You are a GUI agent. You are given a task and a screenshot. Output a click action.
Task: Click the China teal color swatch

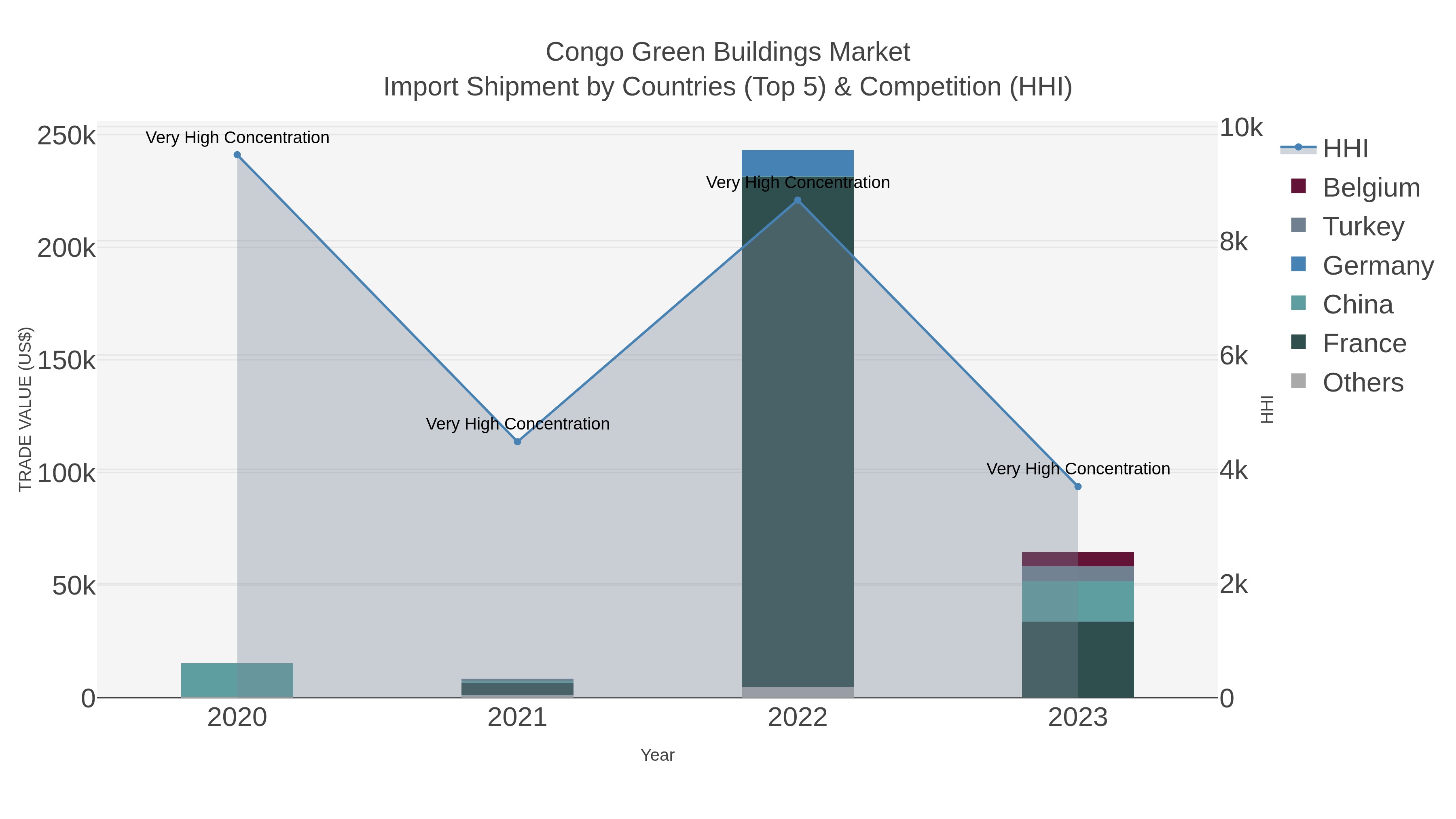pyautogui.click(x=1298, y=303)
